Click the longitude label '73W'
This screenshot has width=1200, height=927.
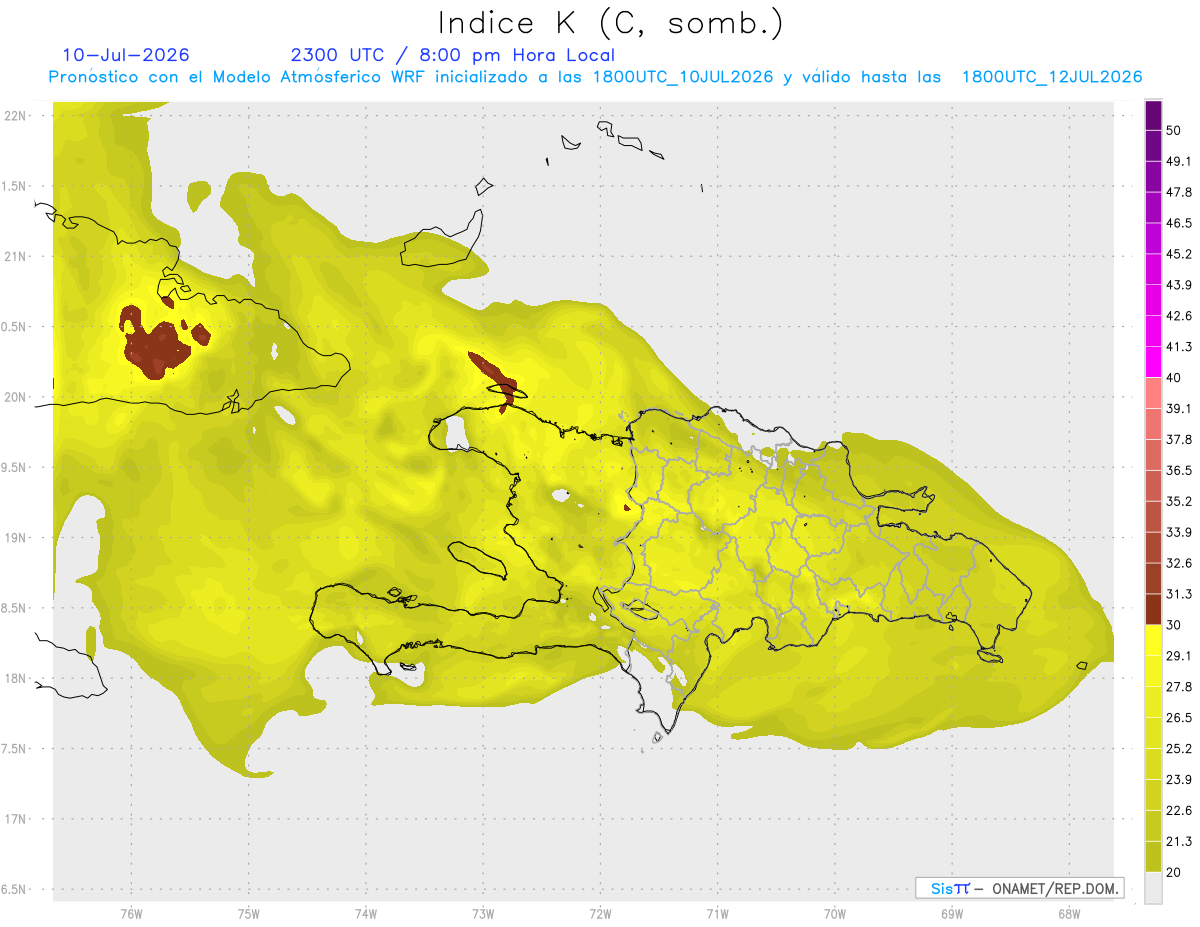[483, 914]
